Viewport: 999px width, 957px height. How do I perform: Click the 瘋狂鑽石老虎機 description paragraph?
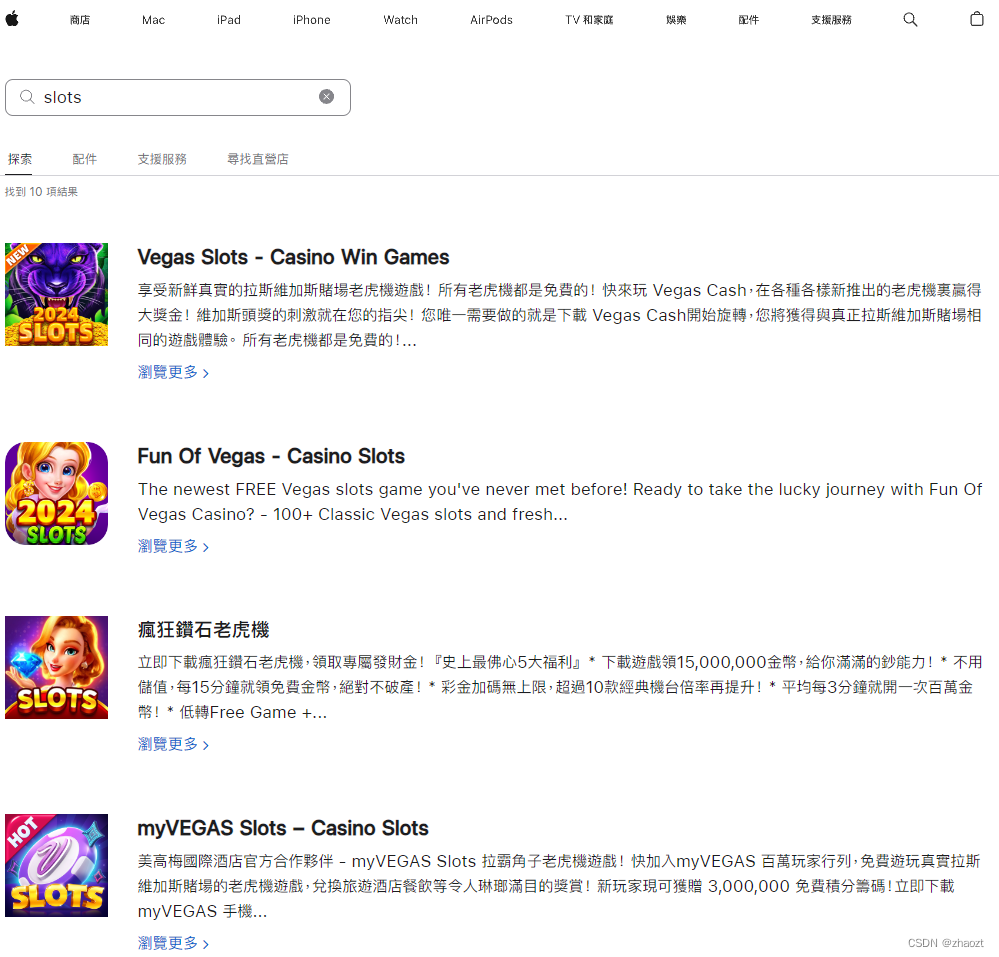pos(560,687)
